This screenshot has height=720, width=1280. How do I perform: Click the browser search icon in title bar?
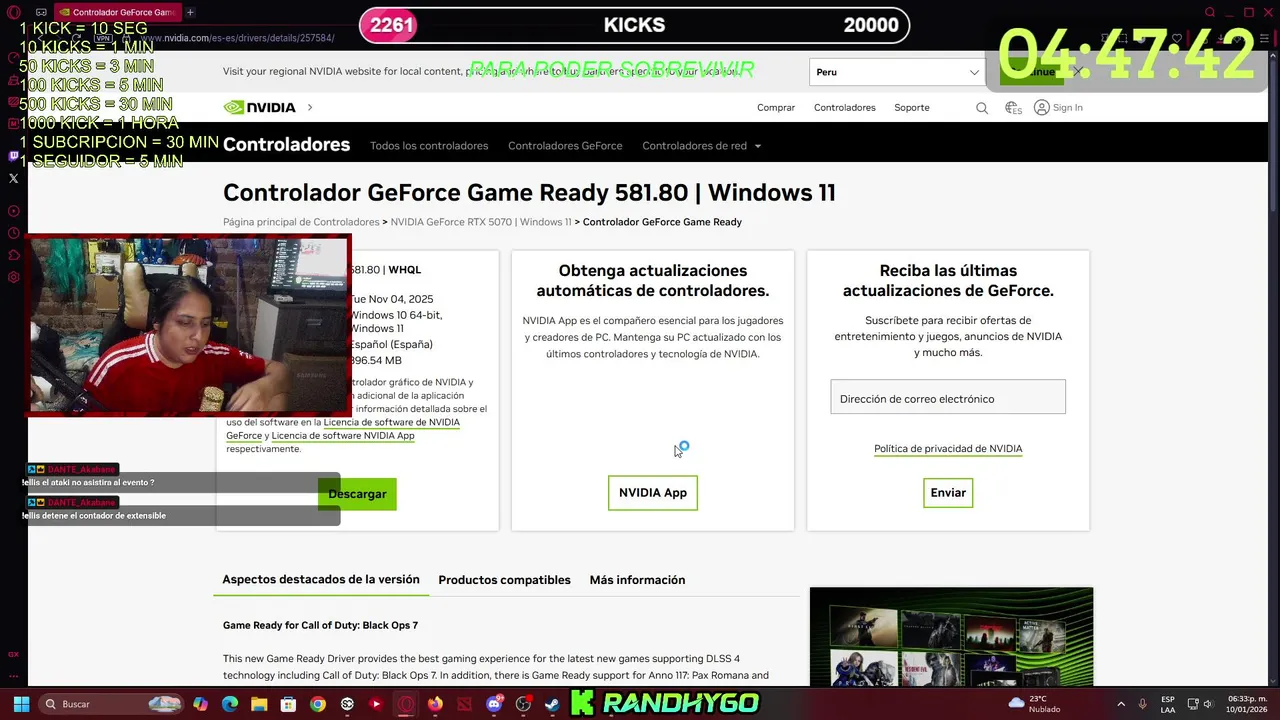1210,13
